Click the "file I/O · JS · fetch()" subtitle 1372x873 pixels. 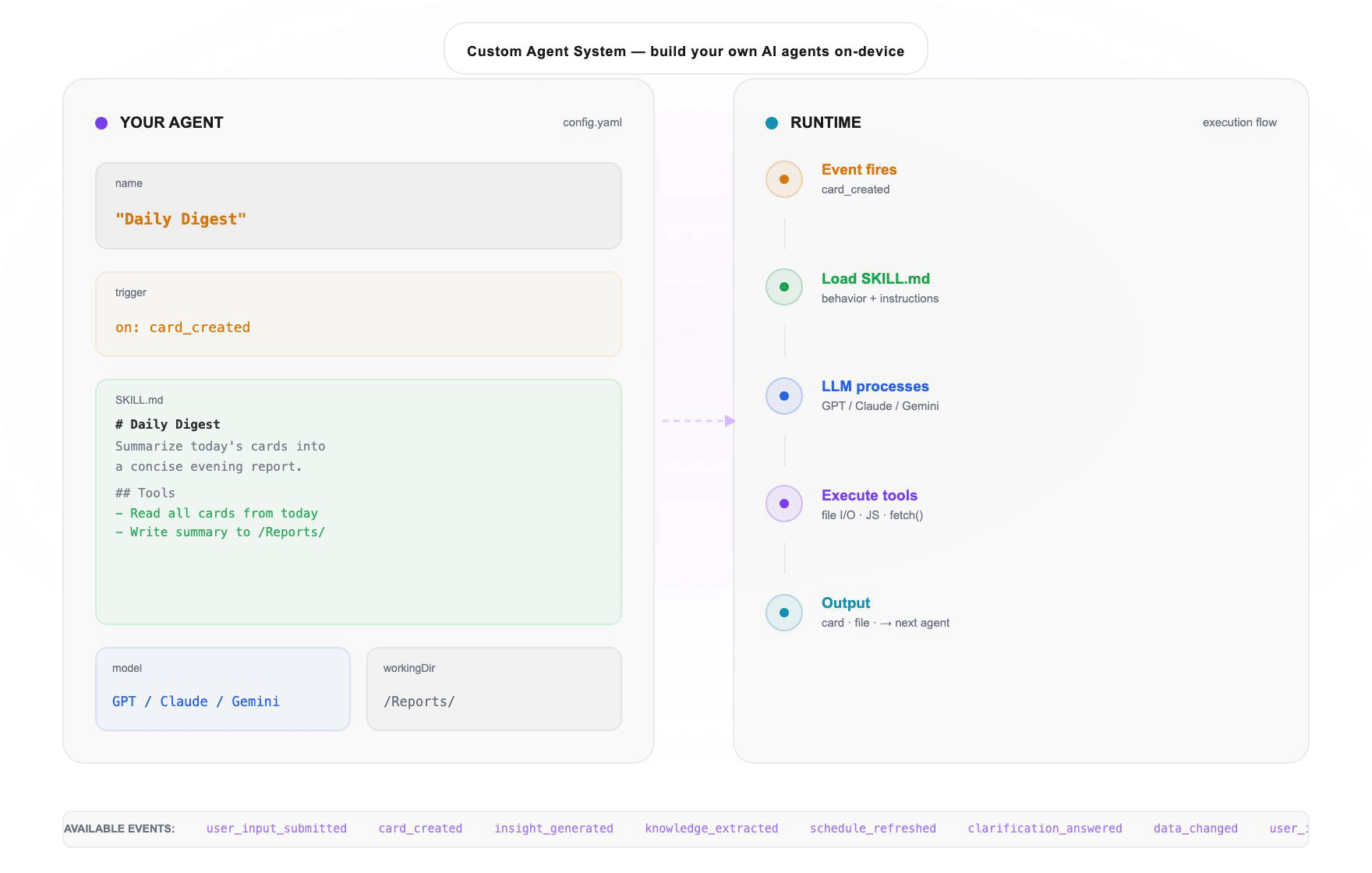click(872, 515)
